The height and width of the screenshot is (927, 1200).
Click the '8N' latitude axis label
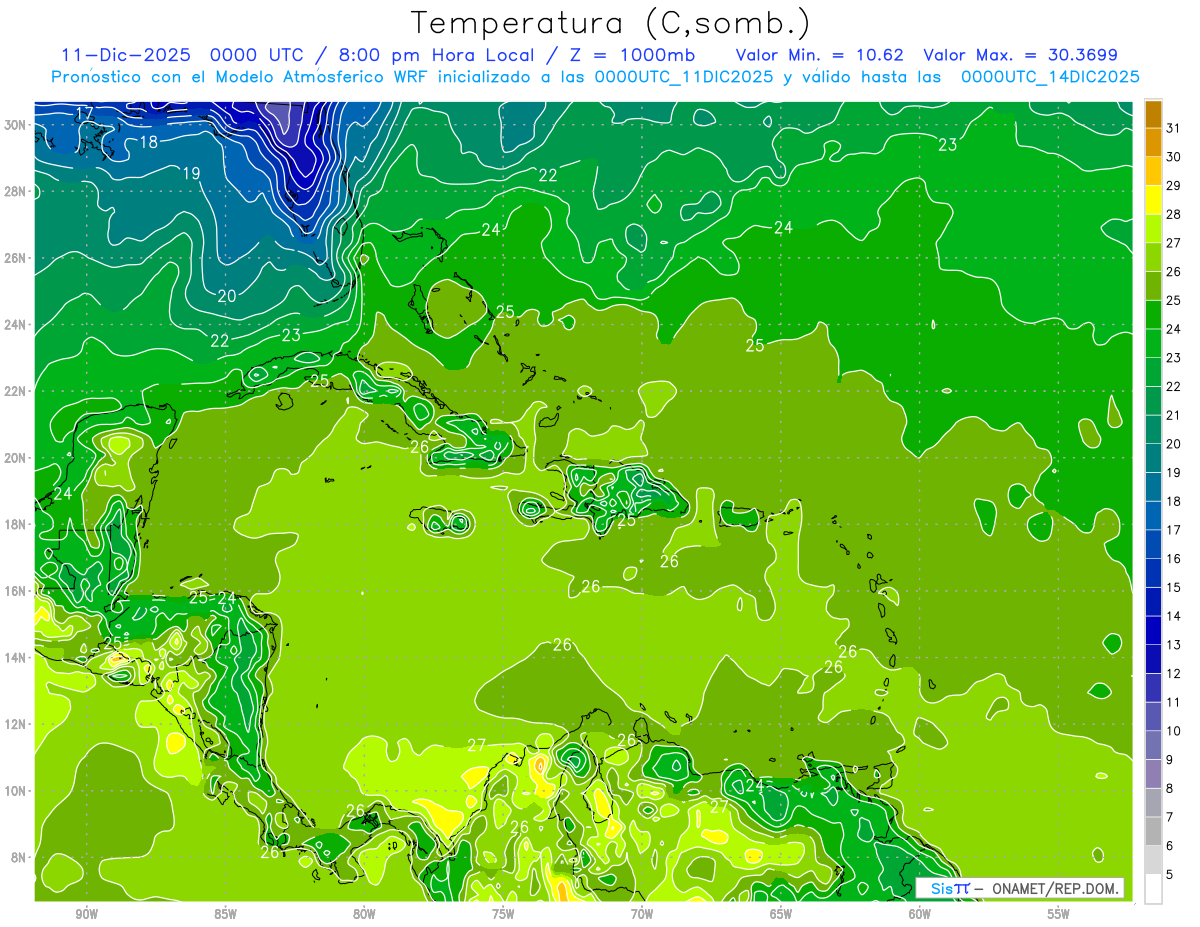[18, 857]
